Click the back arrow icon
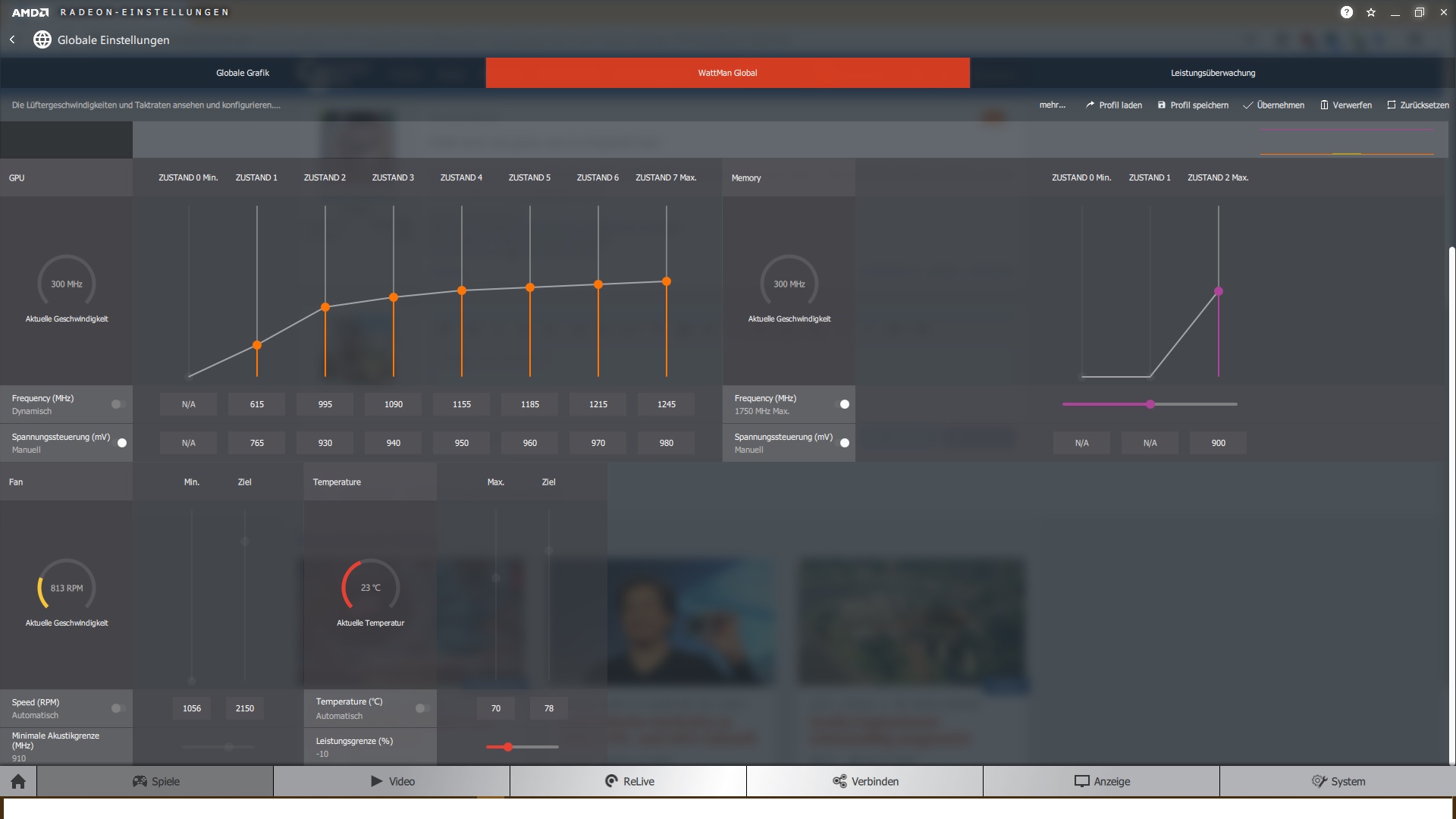This screenshot has width=1456, height=819. click(12, 39)
